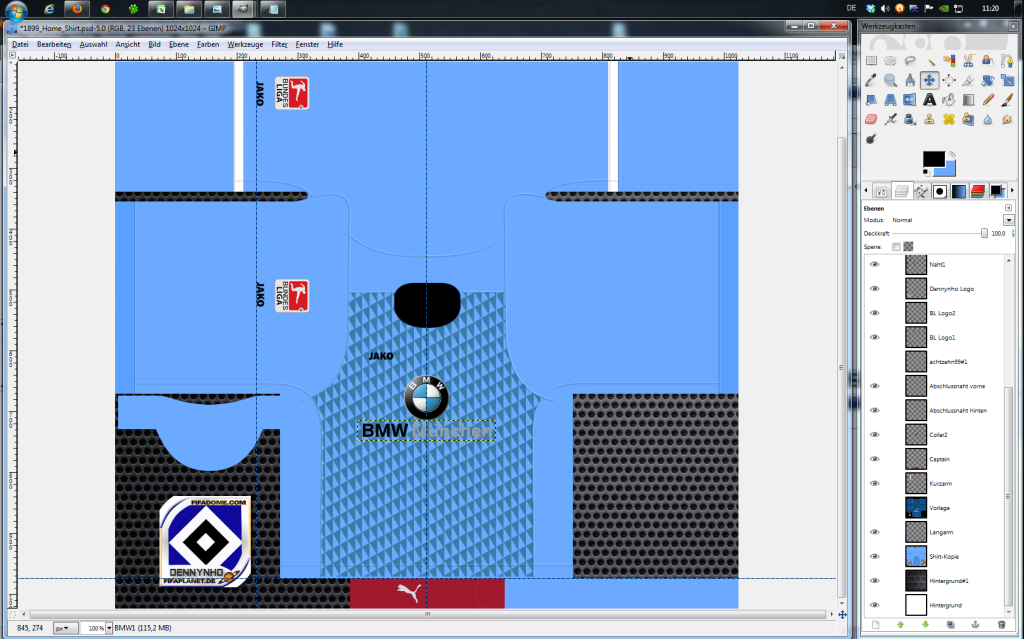This screenshot has width=1024, height=639.
Task: Raise the layer with green up arrow
Action: [x=901, y=625]
